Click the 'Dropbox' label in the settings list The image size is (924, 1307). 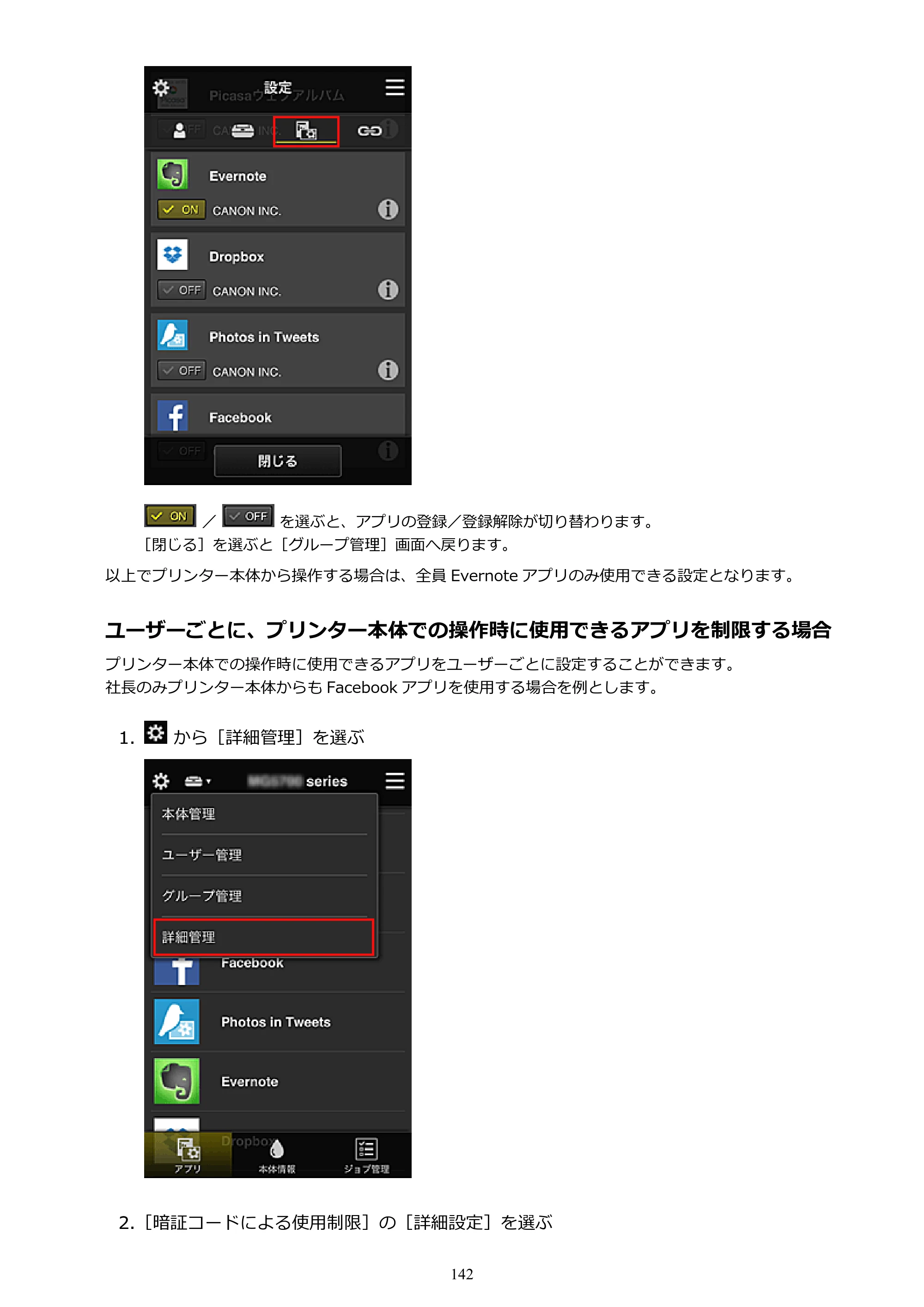click(x=237, y=257)
